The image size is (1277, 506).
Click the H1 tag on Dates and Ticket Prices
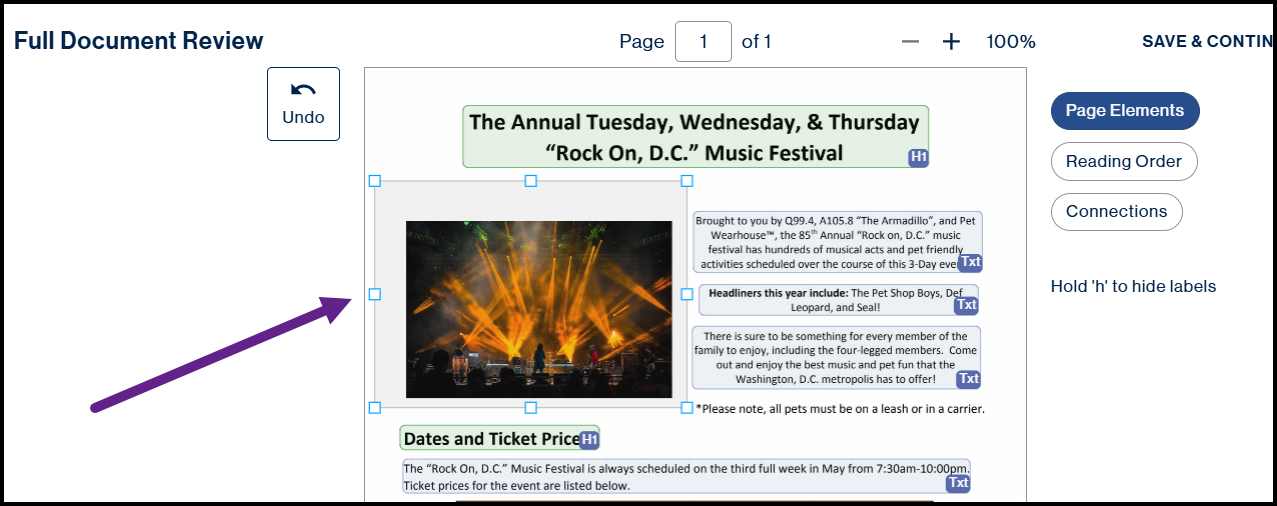589,440
